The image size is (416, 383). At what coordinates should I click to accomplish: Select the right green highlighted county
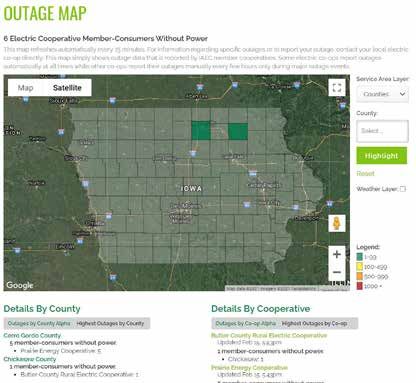coord(238,131)
